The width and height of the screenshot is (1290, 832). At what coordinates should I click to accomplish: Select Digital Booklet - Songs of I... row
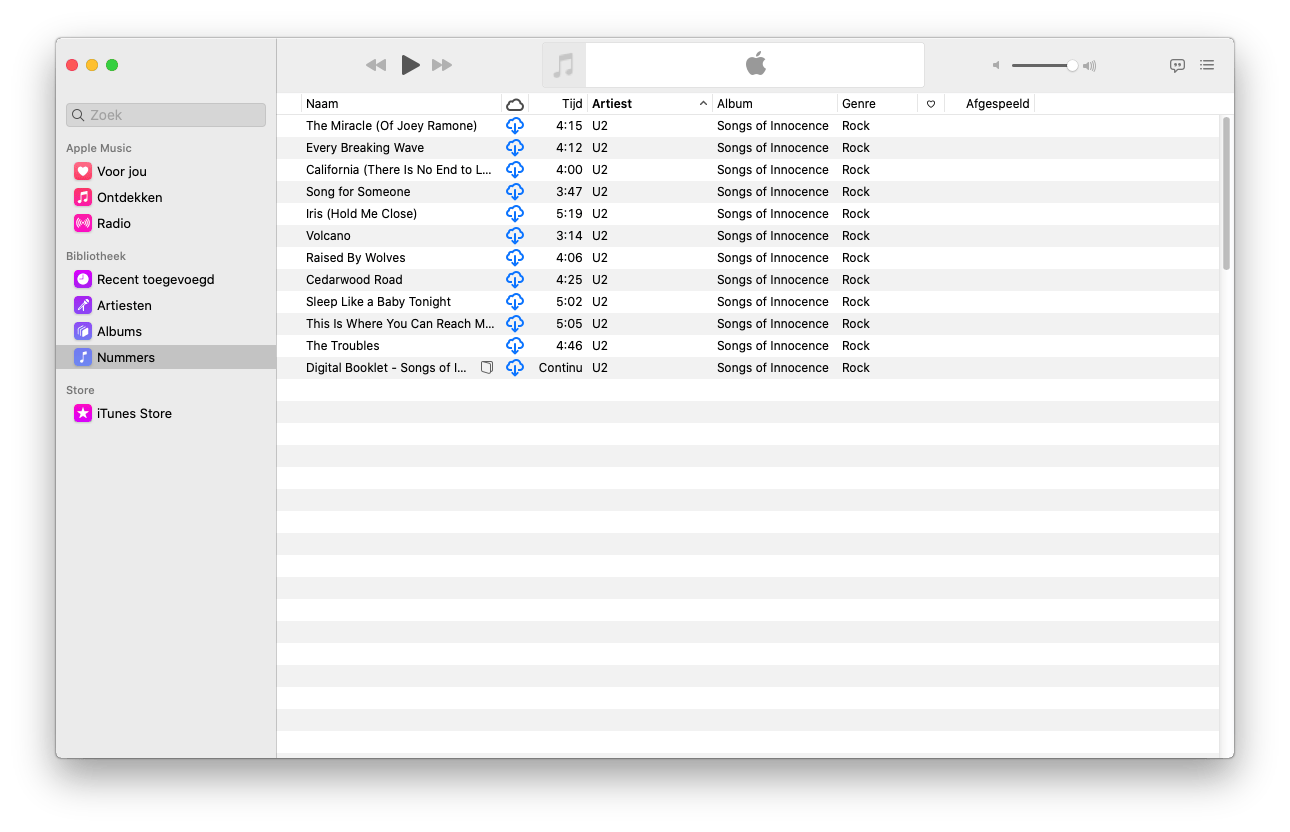(x=748, y=368)
